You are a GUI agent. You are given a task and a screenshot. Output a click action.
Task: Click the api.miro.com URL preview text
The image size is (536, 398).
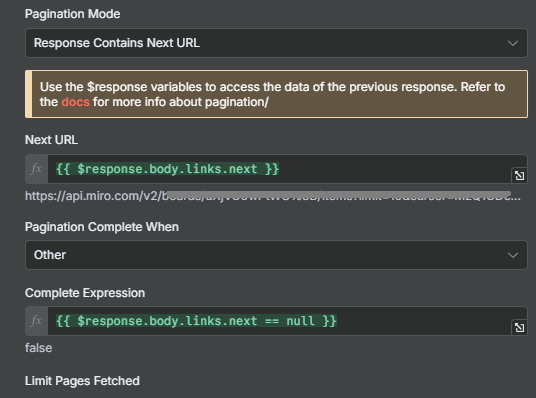(x=273, y=196)
